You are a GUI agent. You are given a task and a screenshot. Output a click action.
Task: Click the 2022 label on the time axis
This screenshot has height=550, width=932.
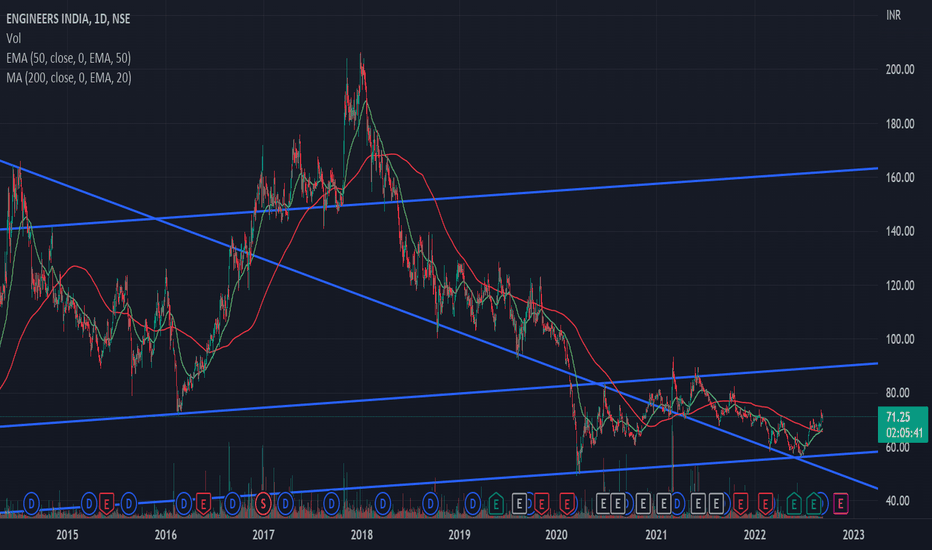click(x=754, y=535)
